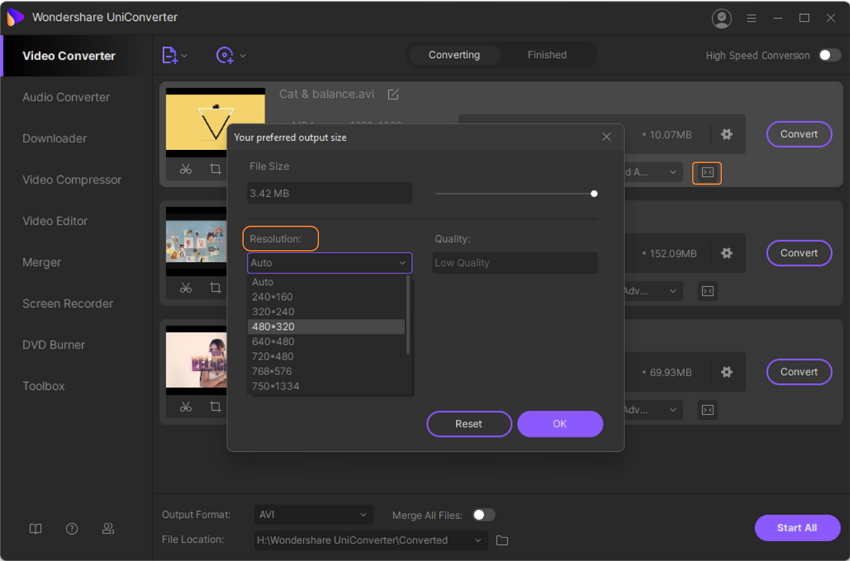
Task: Open the user guide book icon
Action: click(x=35, y=528)
